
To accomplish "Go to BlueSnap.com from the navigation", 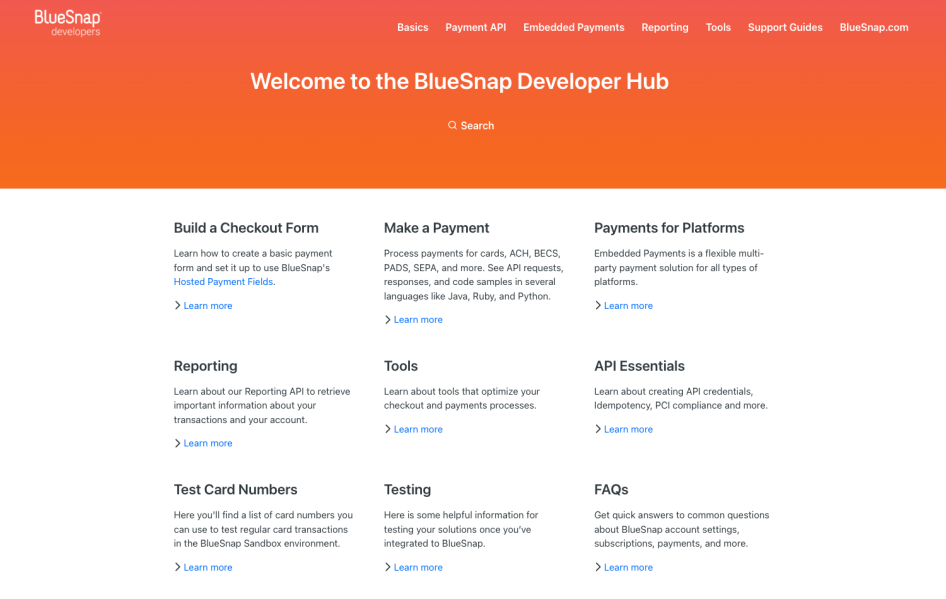I will click(874, 27).
